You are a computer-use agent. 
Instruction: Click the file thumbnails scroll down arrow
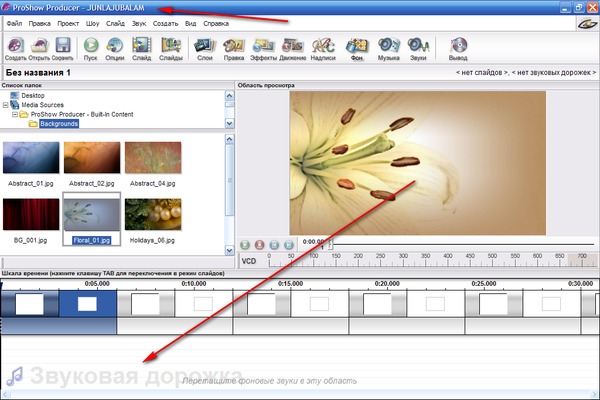[x=229, y=250]
